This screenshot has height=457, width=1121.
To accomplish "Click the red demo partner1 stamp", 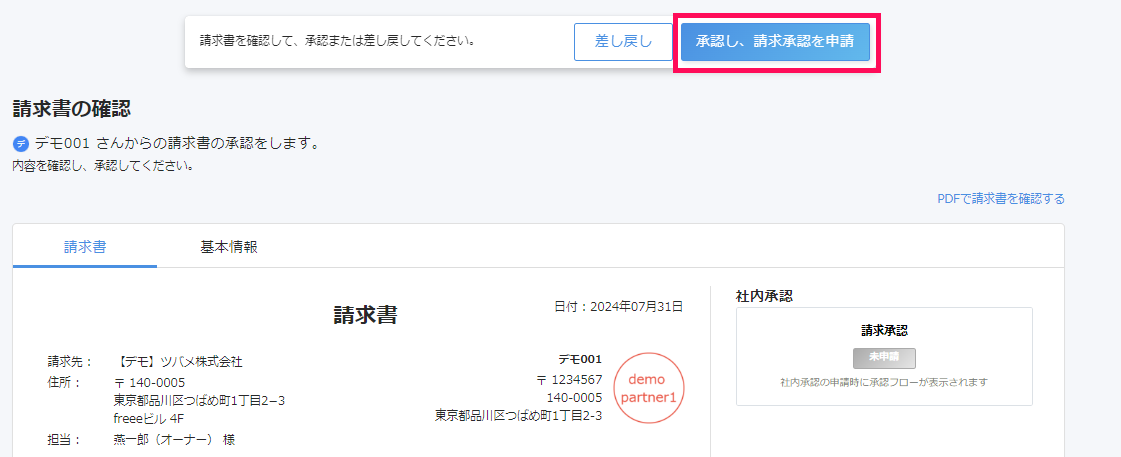I will (x=649, y=389).
